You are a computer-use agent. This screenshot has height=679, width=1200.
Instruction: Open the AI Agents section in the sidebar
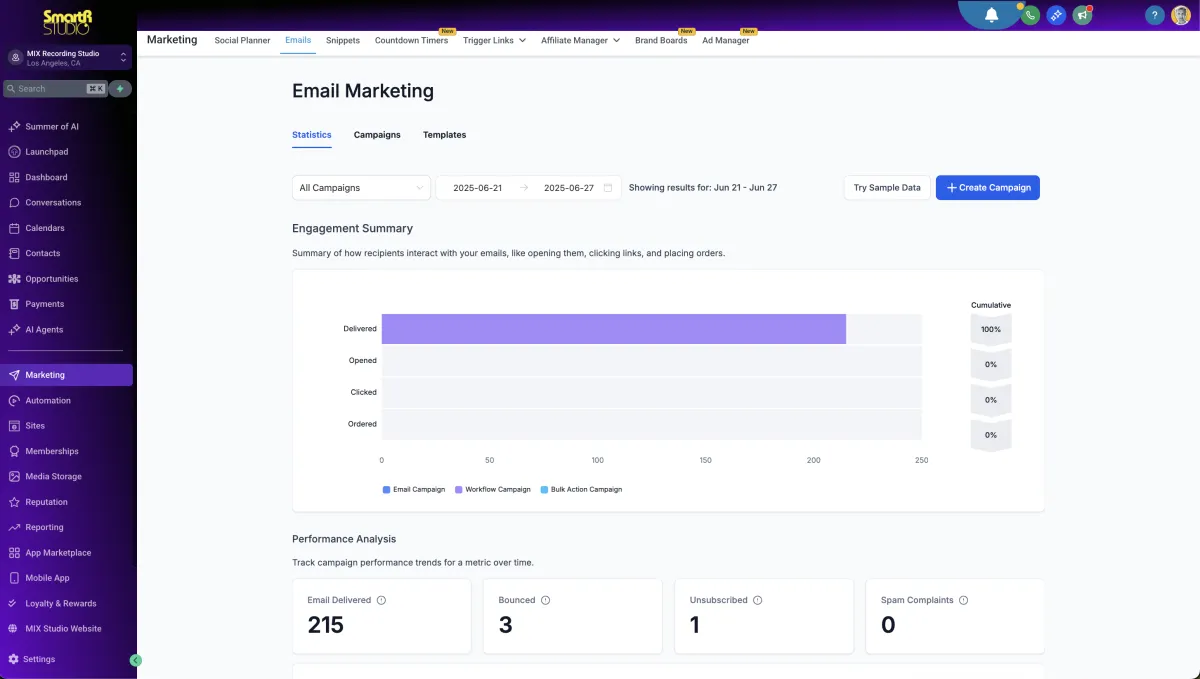tap(43, 329)
